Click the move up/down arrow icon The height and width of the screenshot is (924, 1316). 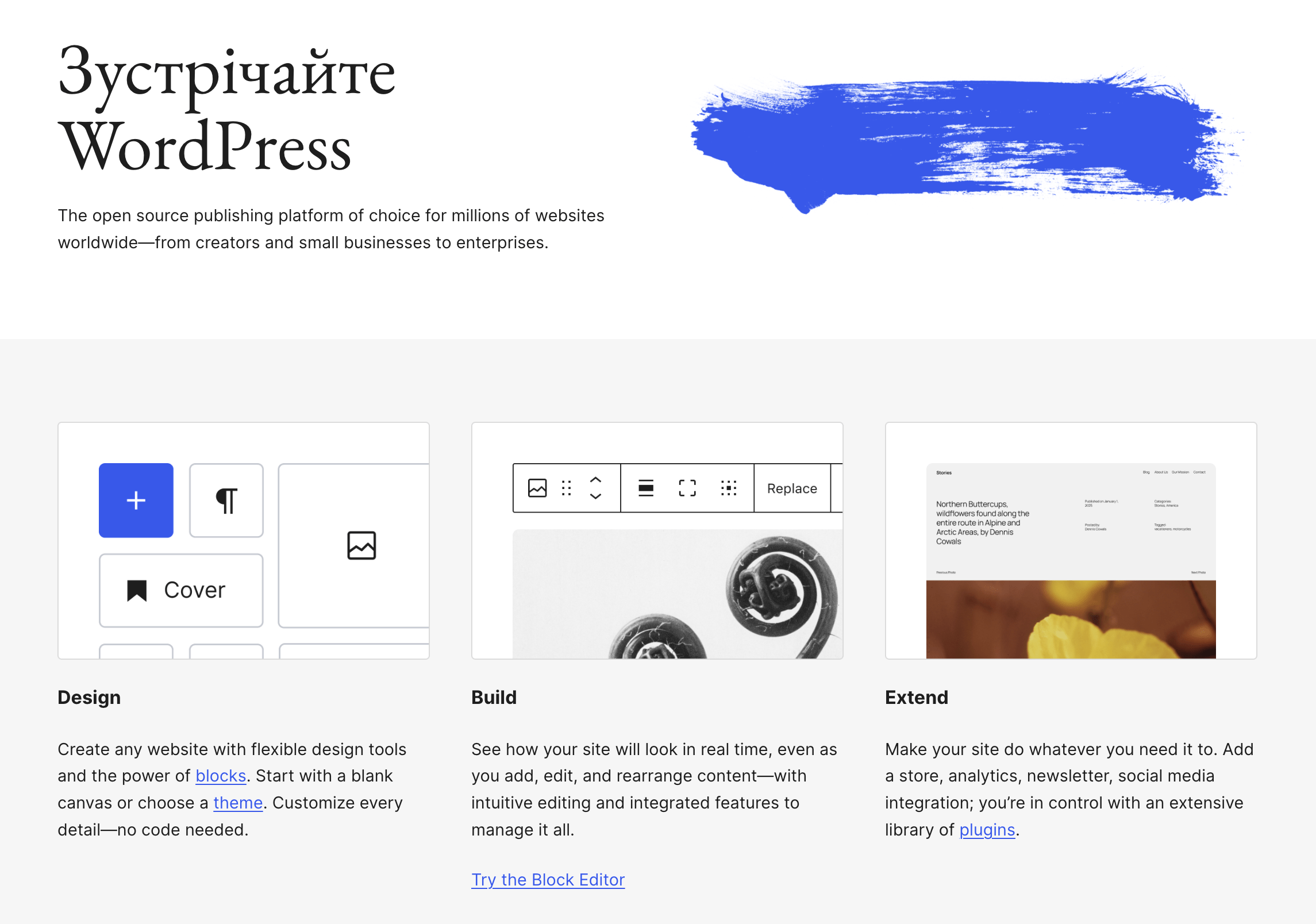tap(597, 489)
